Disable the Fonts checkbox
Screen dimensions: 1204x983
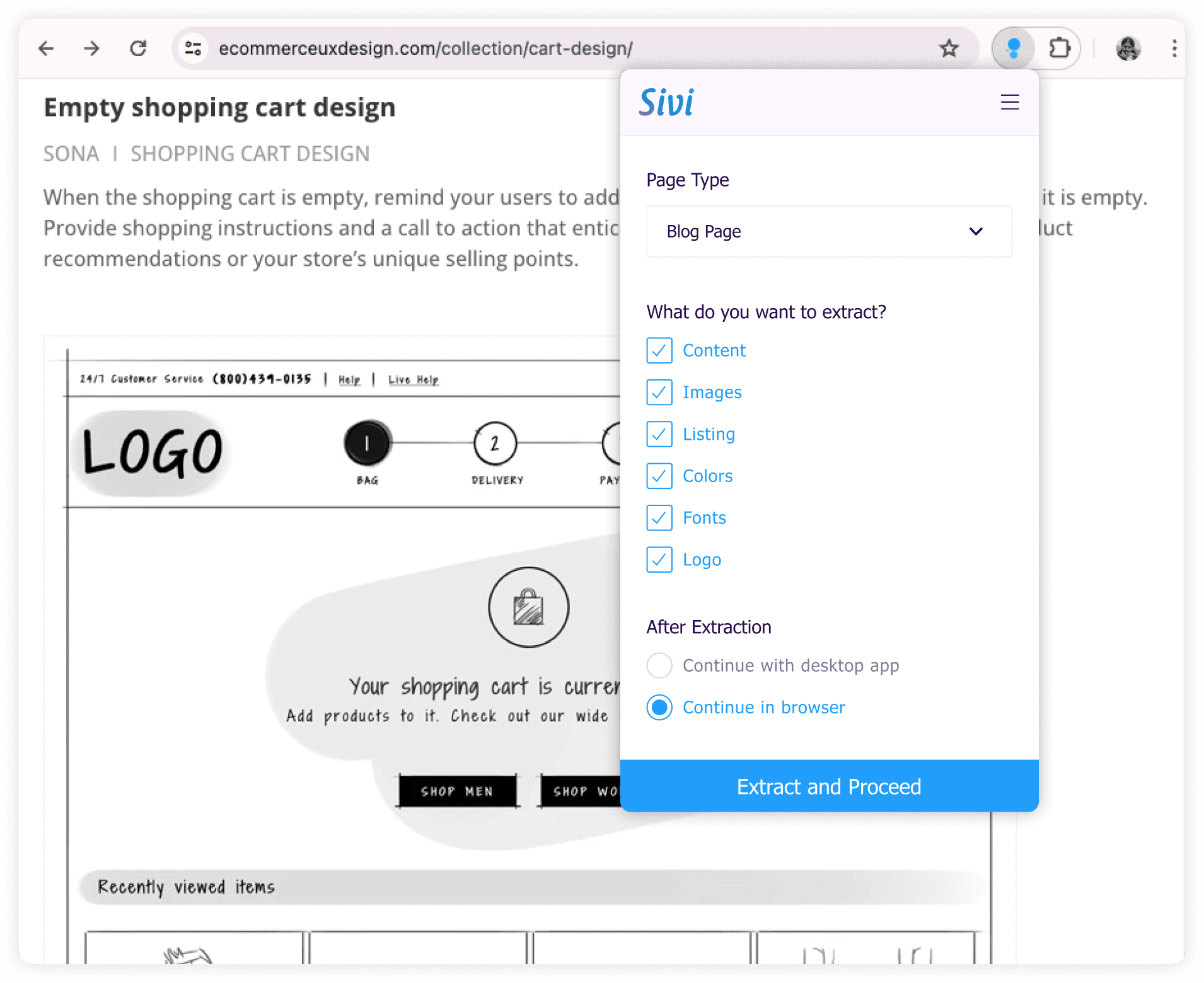[659, 518]
